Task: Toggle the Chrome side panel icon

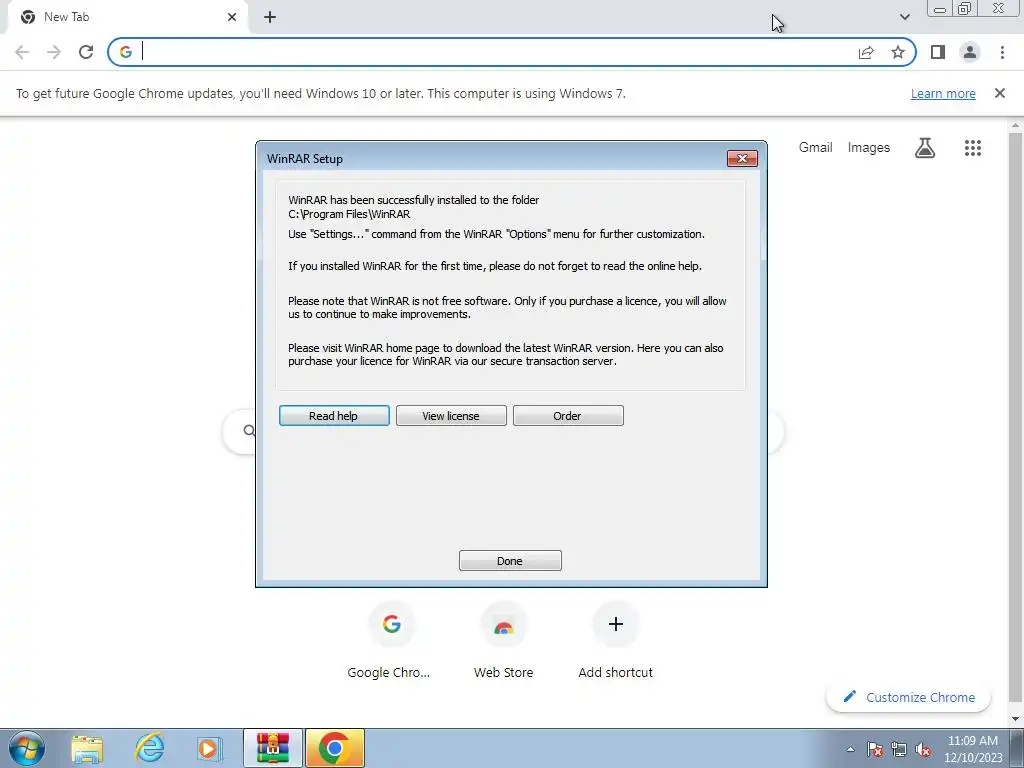Action: (x=938, y=52)
